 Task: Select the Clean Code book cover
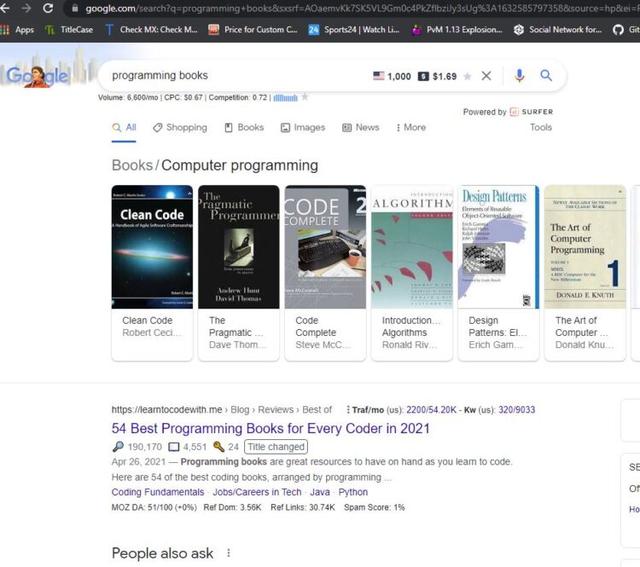pyautogui.click(x=151, y=245)
